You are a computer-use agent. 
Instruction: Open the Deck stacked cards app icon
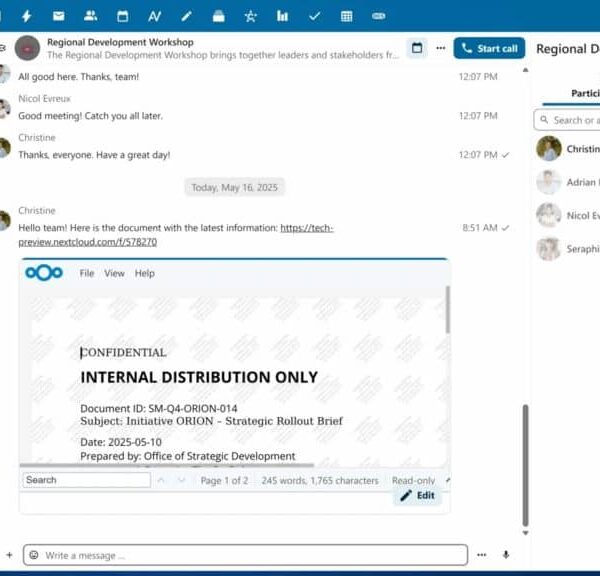[x=218, y=16]
